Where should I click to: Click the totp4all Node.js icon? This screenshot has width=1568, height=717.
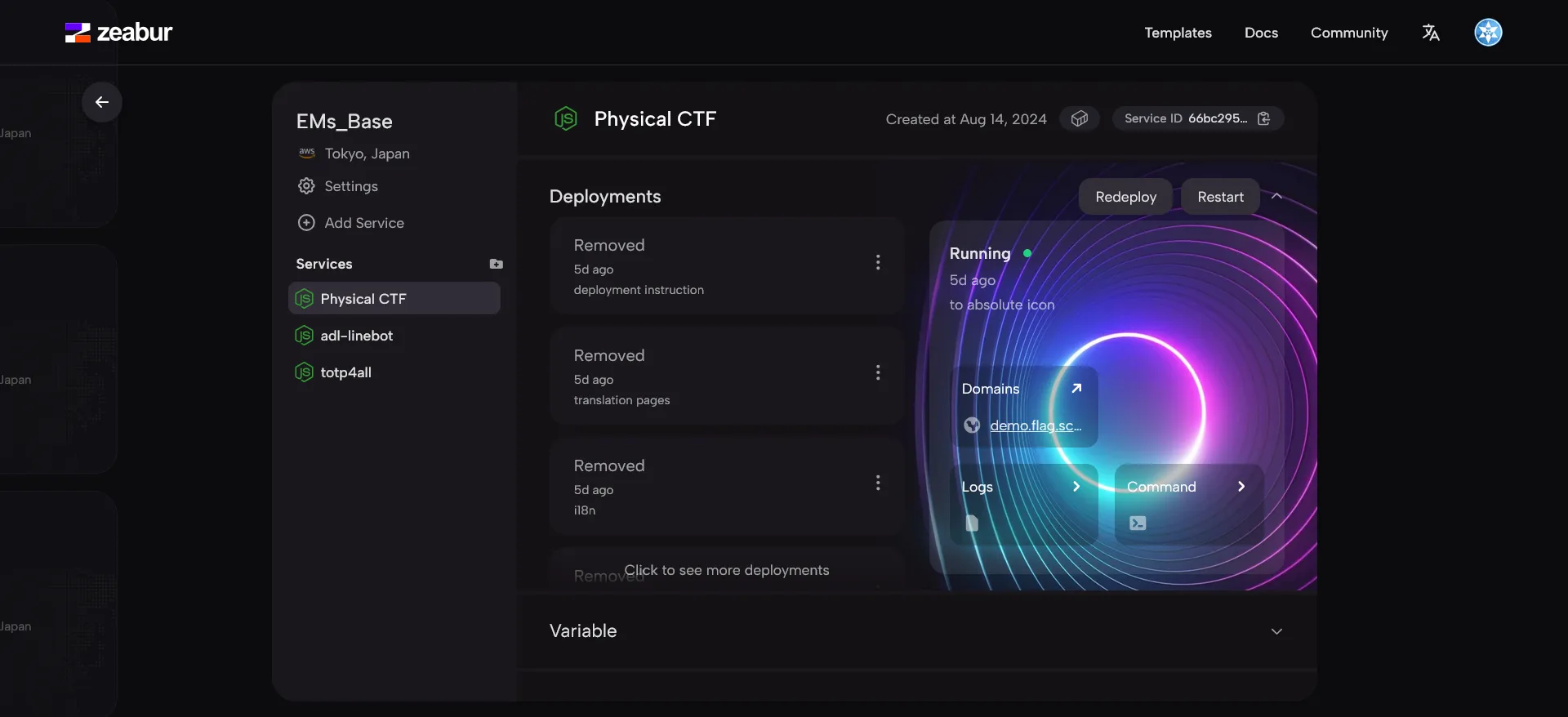(x=304, y=372)
